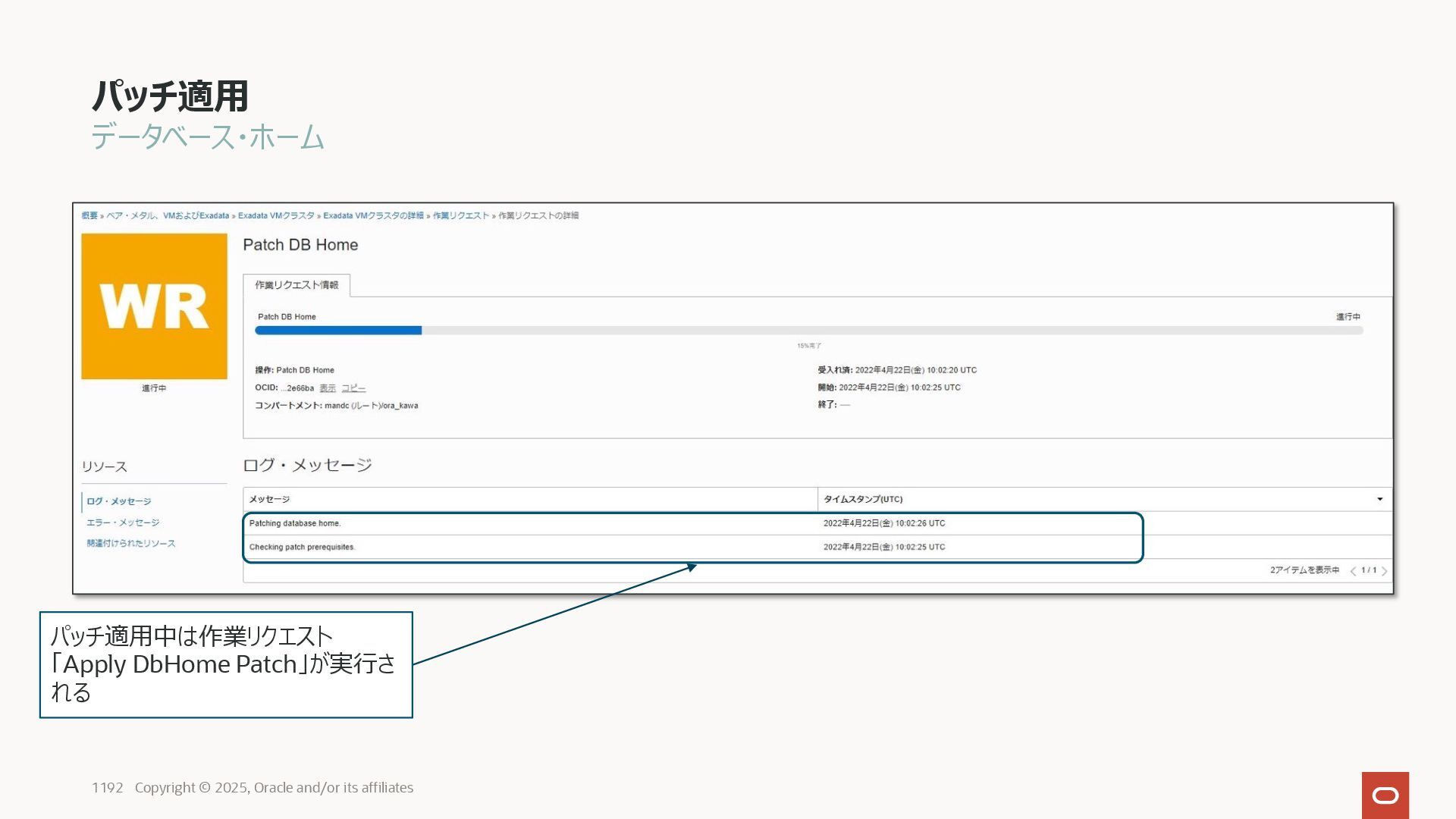Image resolution: width=1456 pixels, height=819 pixels.
Task: Go to next log page arrow
Action: click(x=1384, y=571)
